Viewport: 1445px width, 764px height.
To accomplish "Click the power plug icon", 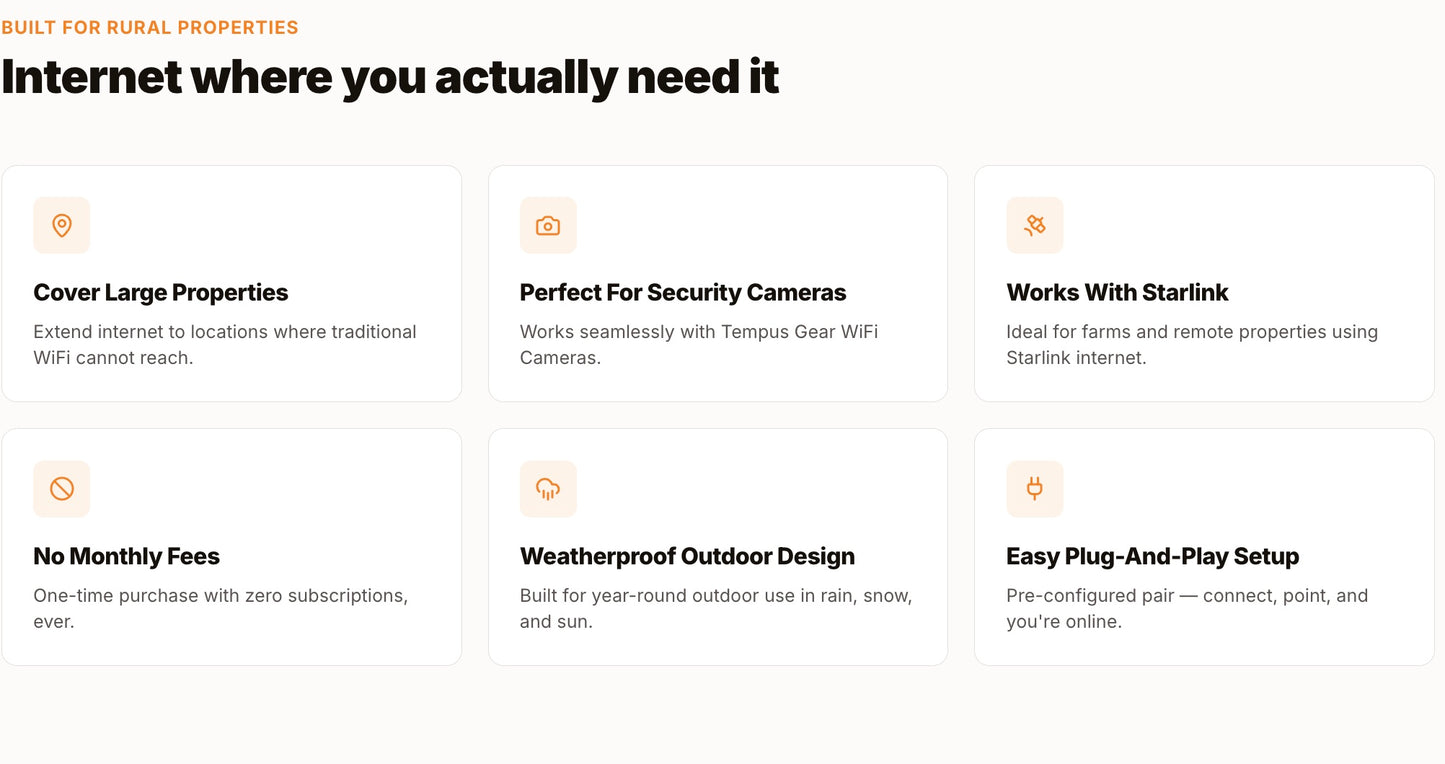I will coord(1035,489).
